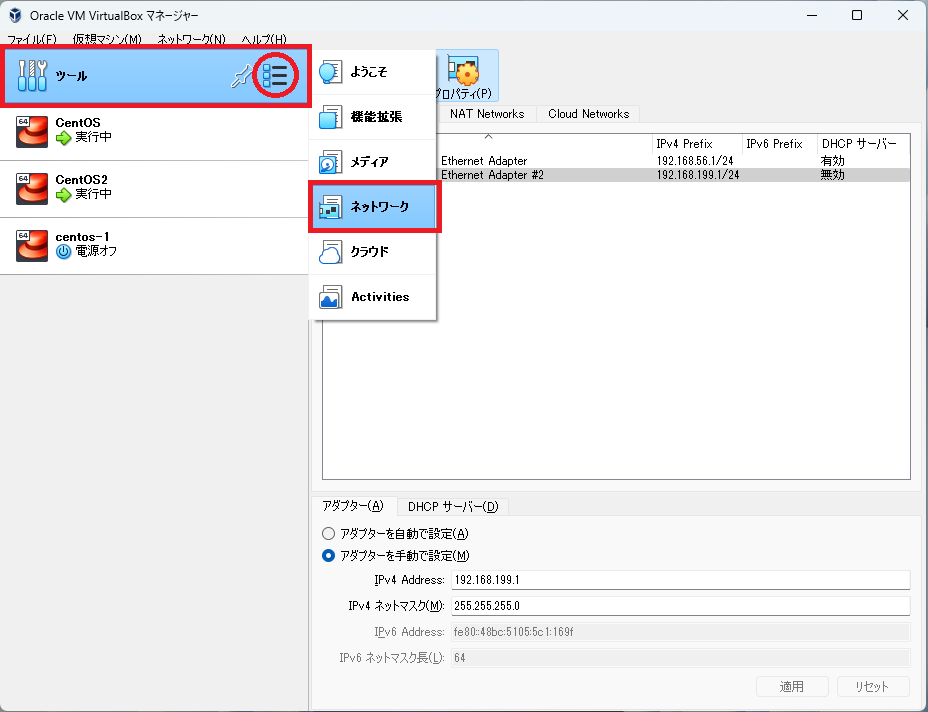Select automatic adapter configuration radio button
The width and height of the screenshot is (928, 712).
pyautogui.click(x=328, y=534)
